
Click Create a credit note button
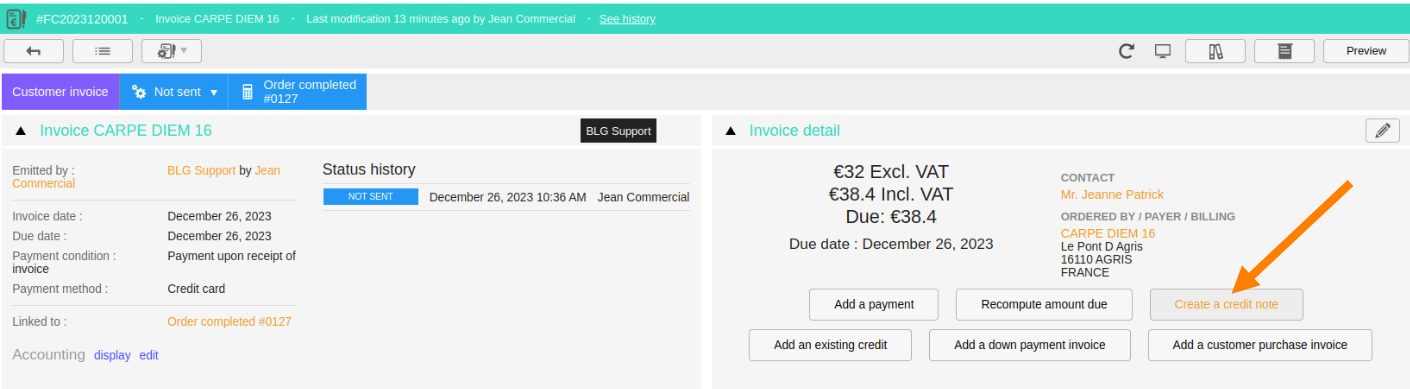pyautogui.click(x=1226, y=304)
